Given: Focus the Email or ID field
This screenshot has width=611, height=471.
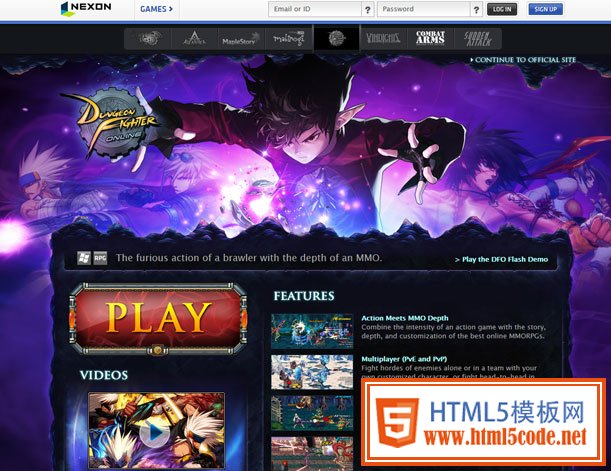Looking at the screenshot, I should [314, 9].
